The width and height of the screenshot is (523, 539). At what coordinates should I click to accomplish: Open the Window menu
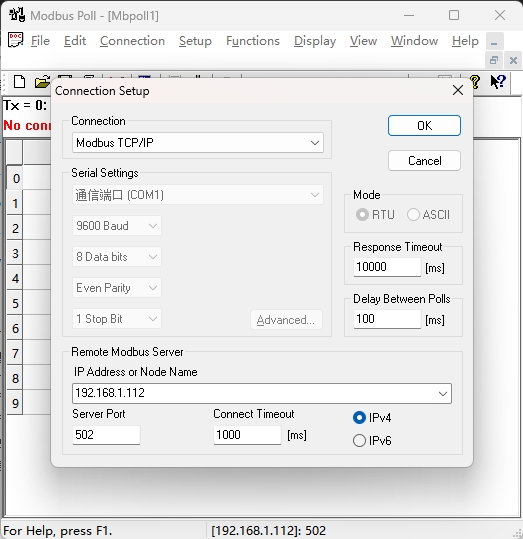pos(414,41)
